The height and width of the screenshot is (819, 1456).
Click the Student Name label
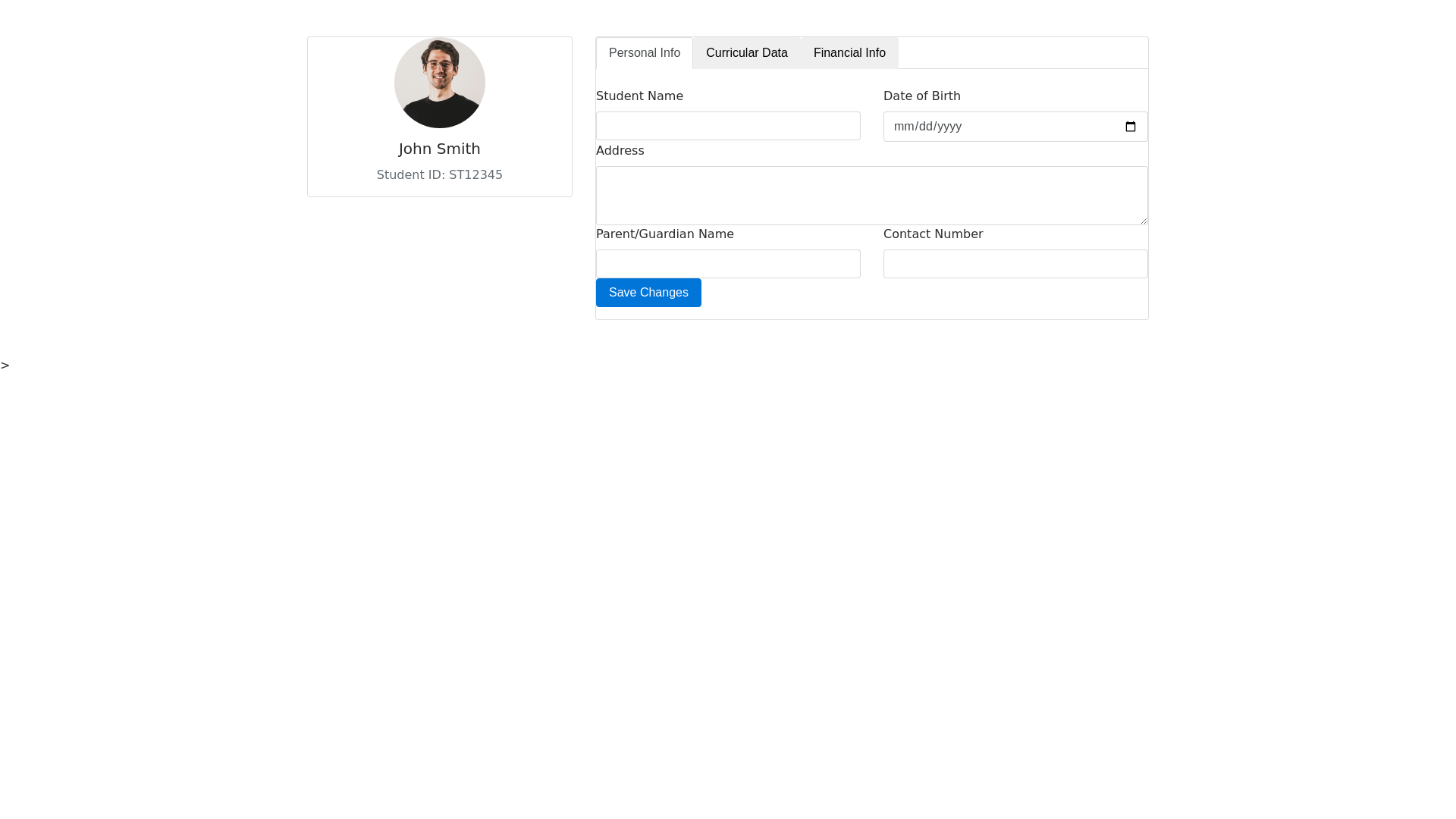coord(639,96)
